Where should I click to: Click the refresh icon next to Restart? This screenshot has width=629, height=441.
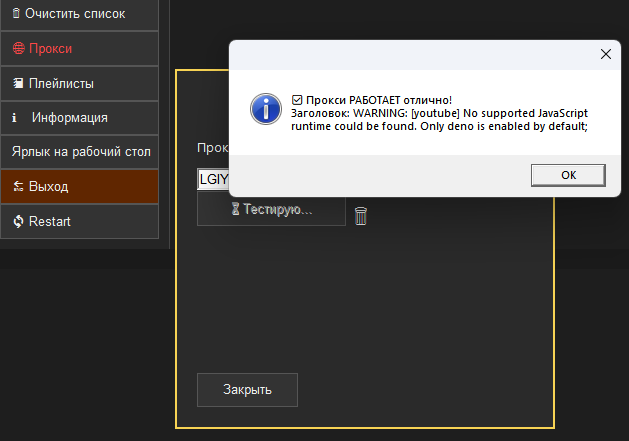pos(18,221)
